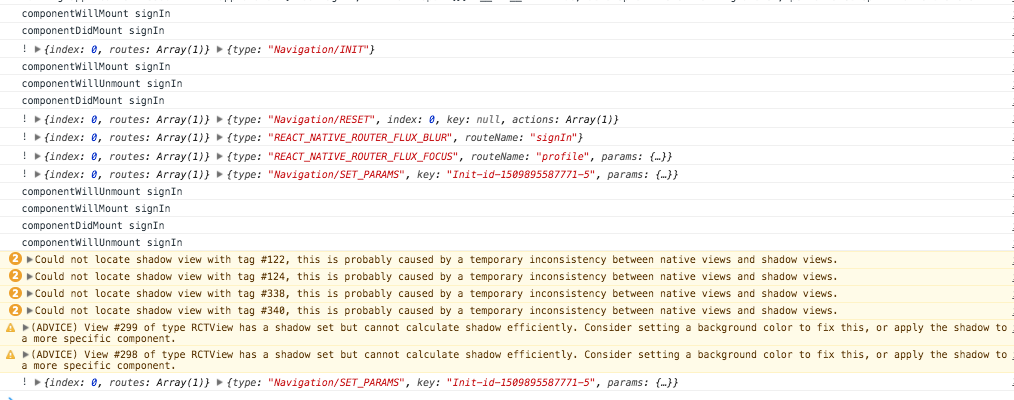Click the View #299 RCTView advice message text
This screenshot has height=400, width=1014.
[514, 333]
